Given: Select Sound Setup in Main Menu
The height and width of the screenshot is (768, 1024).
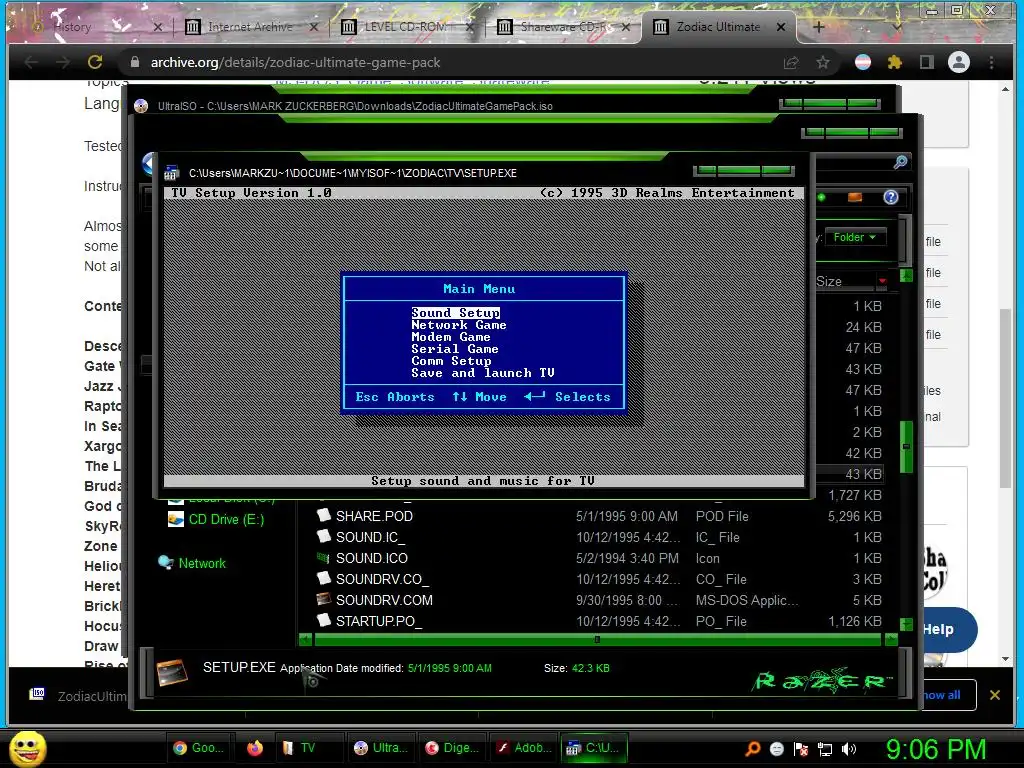Looking at the screenshot, I should pos(455,313).
